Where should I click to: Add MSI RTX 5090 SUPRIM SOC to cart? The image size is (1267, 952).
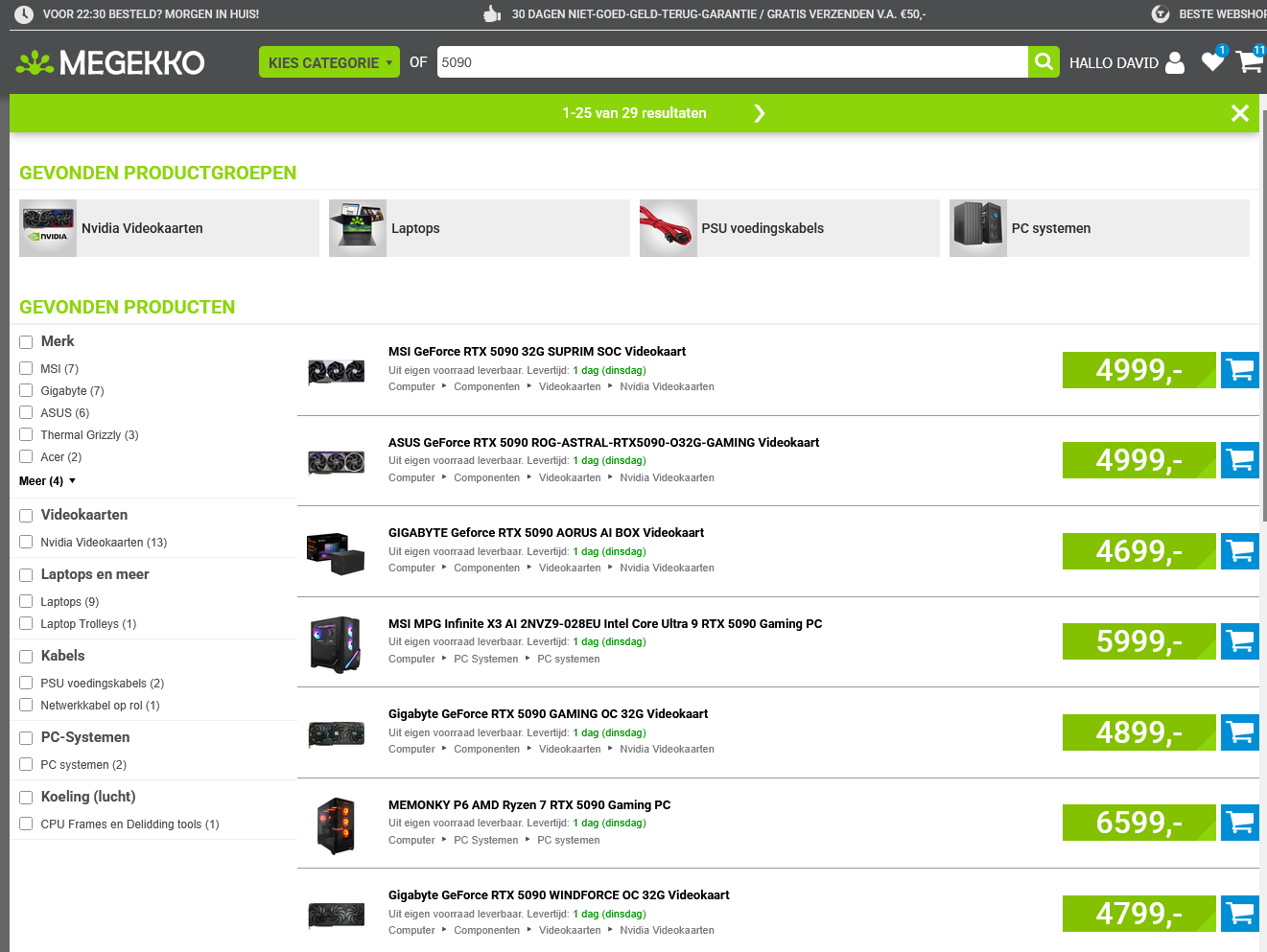(1240, 370)
